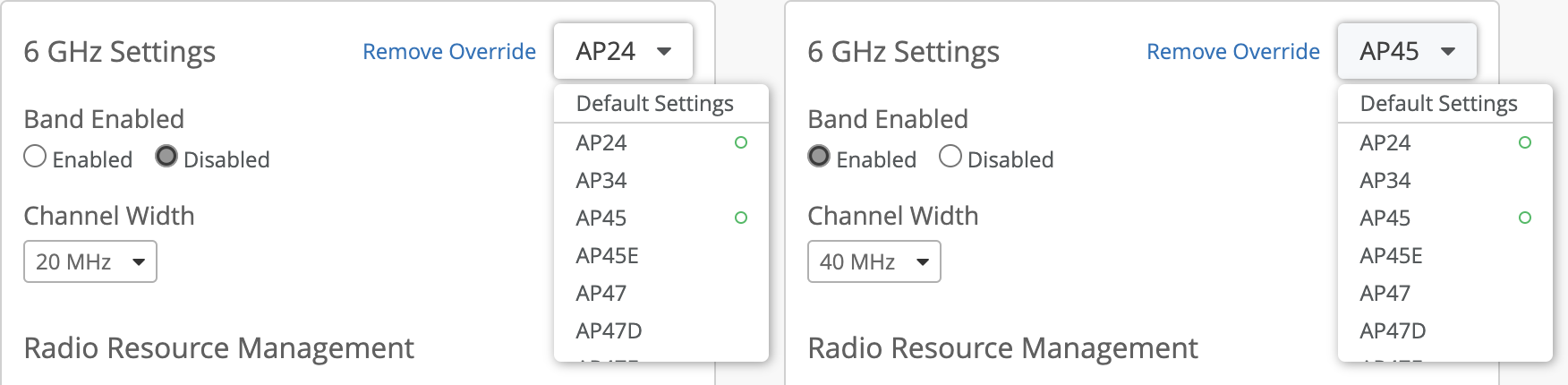Open the 40 MHz Channel Width dropdown

pyautogui.click(x=874, y=261)
